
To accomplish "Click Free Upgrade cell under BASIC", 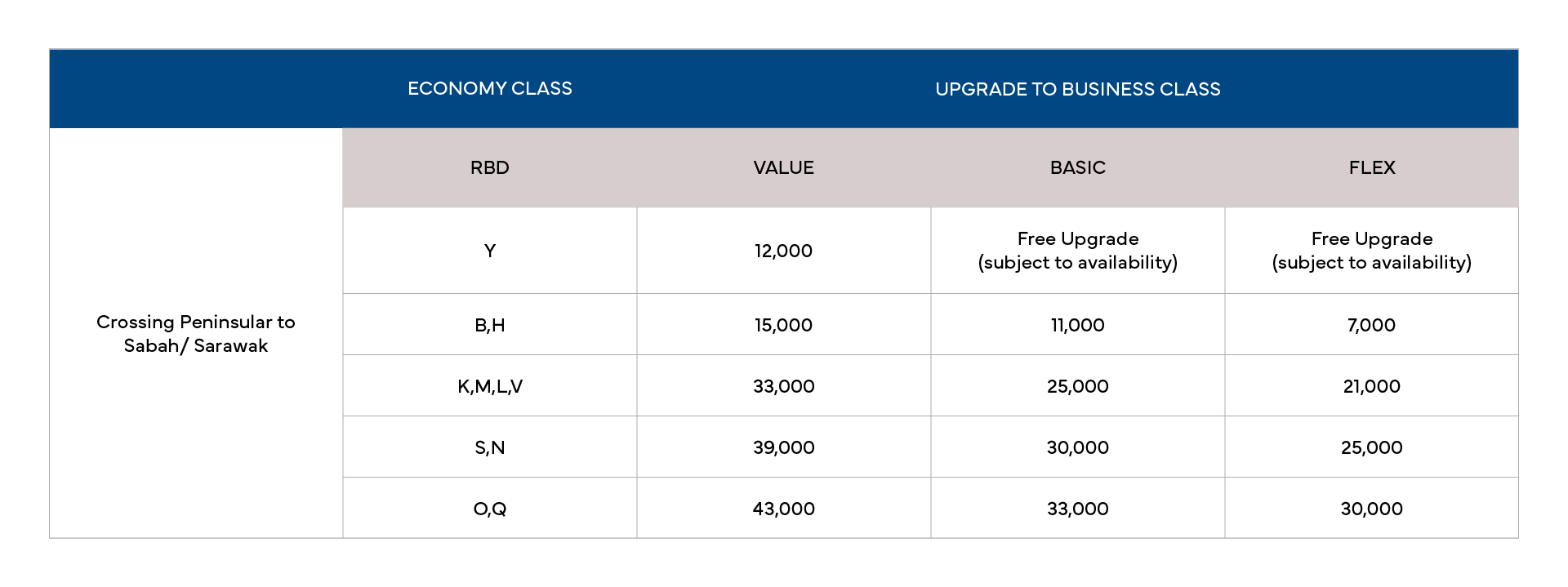I will [1078, 251].
